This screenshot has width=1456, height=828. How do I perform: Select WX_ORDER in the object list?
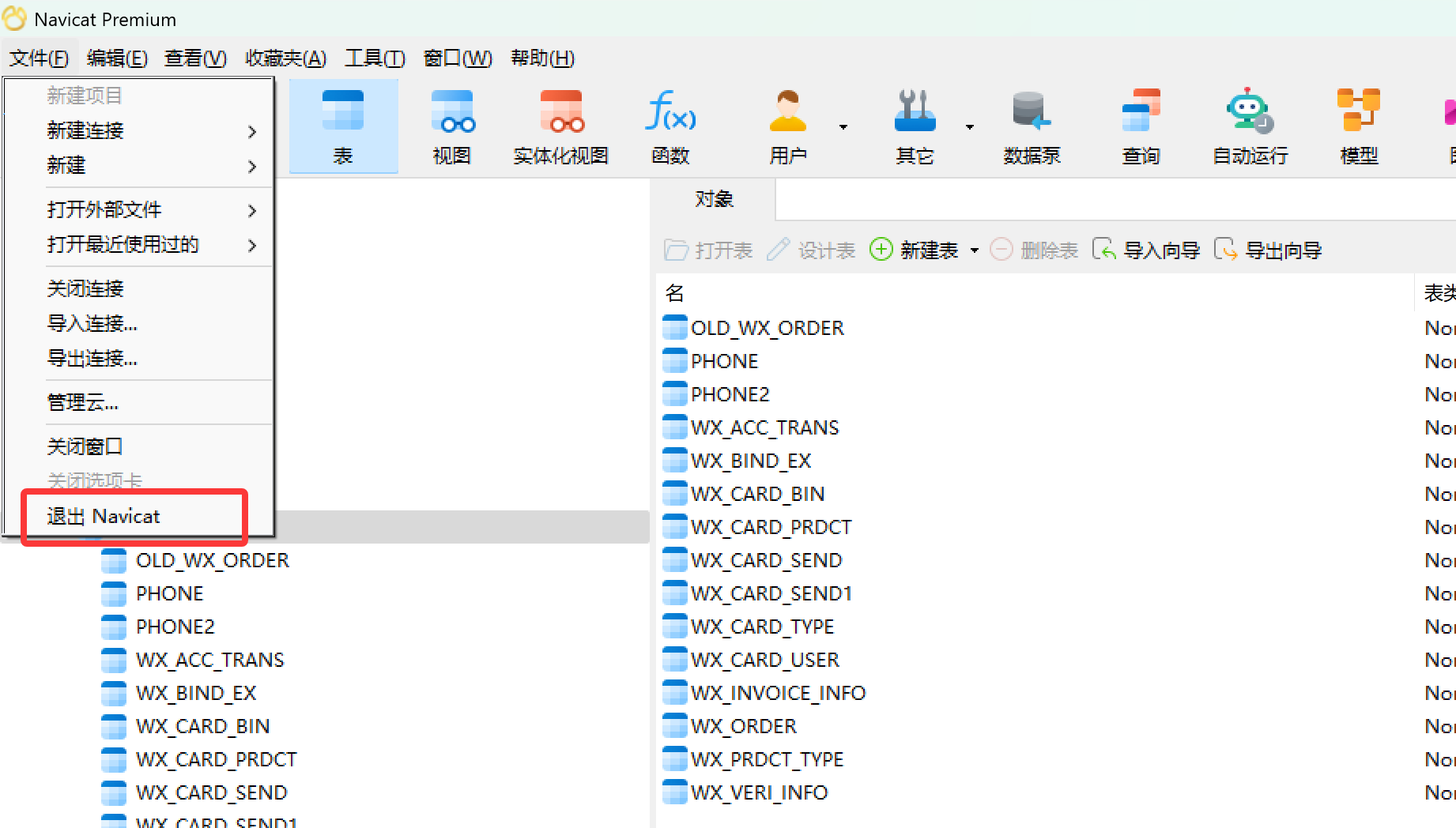pyautogui.click(x=730, y=726)
